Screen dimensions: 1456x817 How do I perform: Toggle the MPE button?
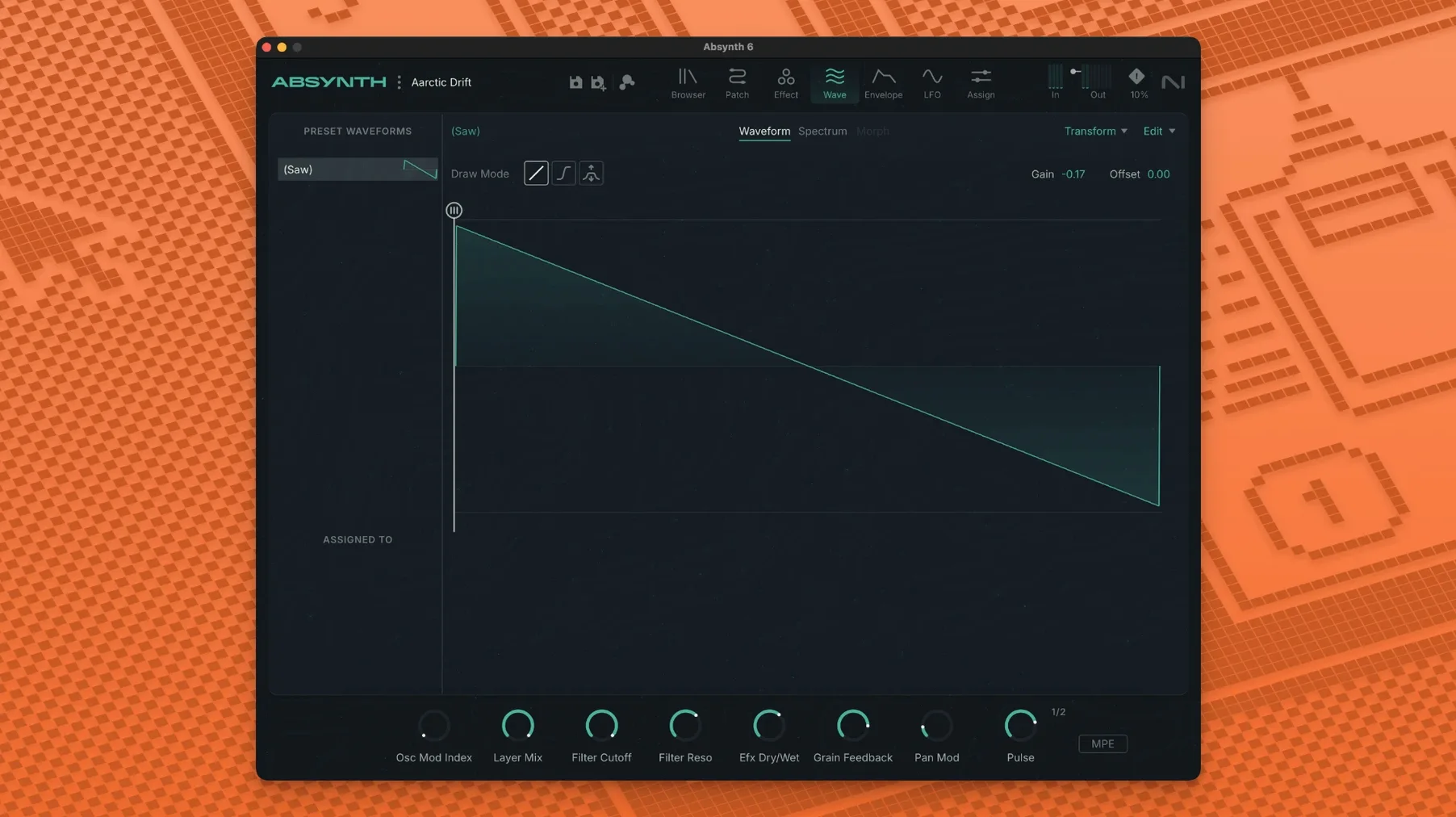[x=1102, y=744]
